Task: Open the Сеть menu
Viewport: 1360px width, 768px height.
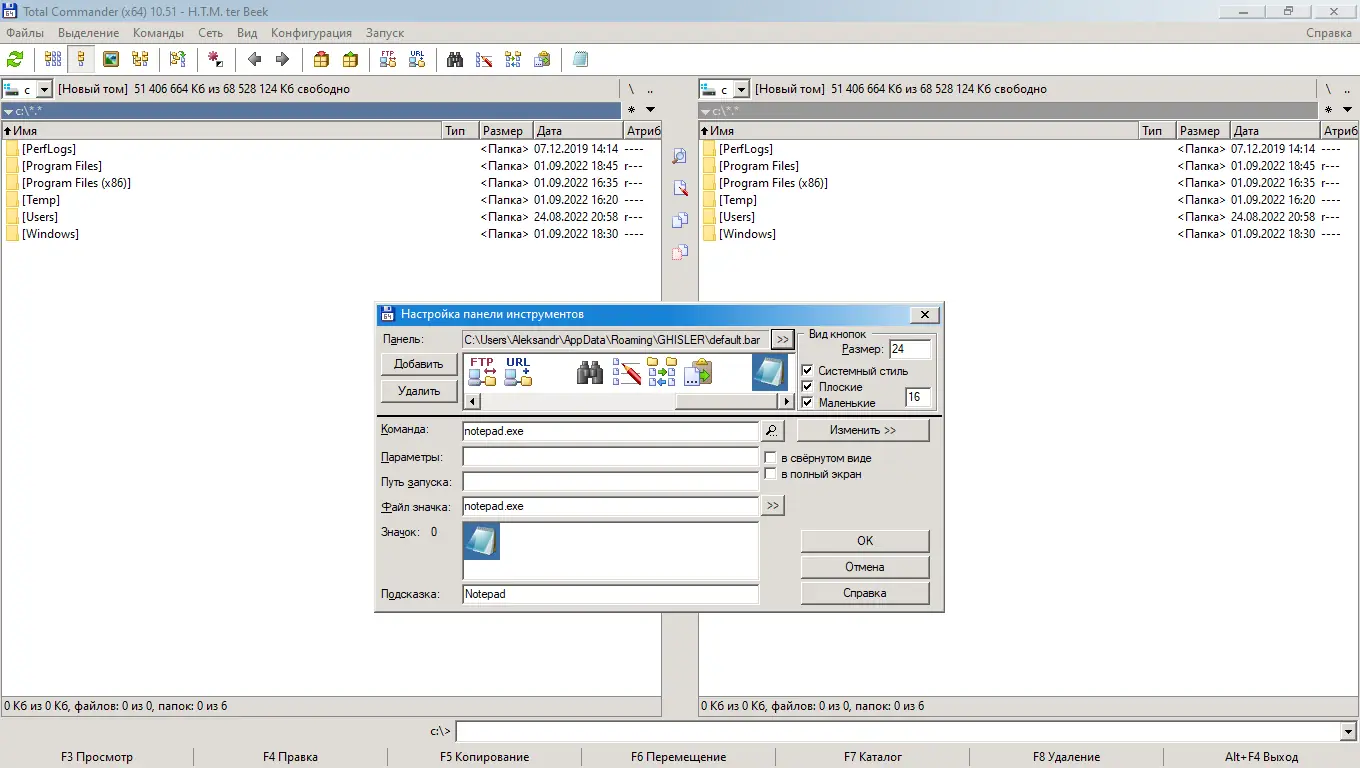Action: point(210,33)
